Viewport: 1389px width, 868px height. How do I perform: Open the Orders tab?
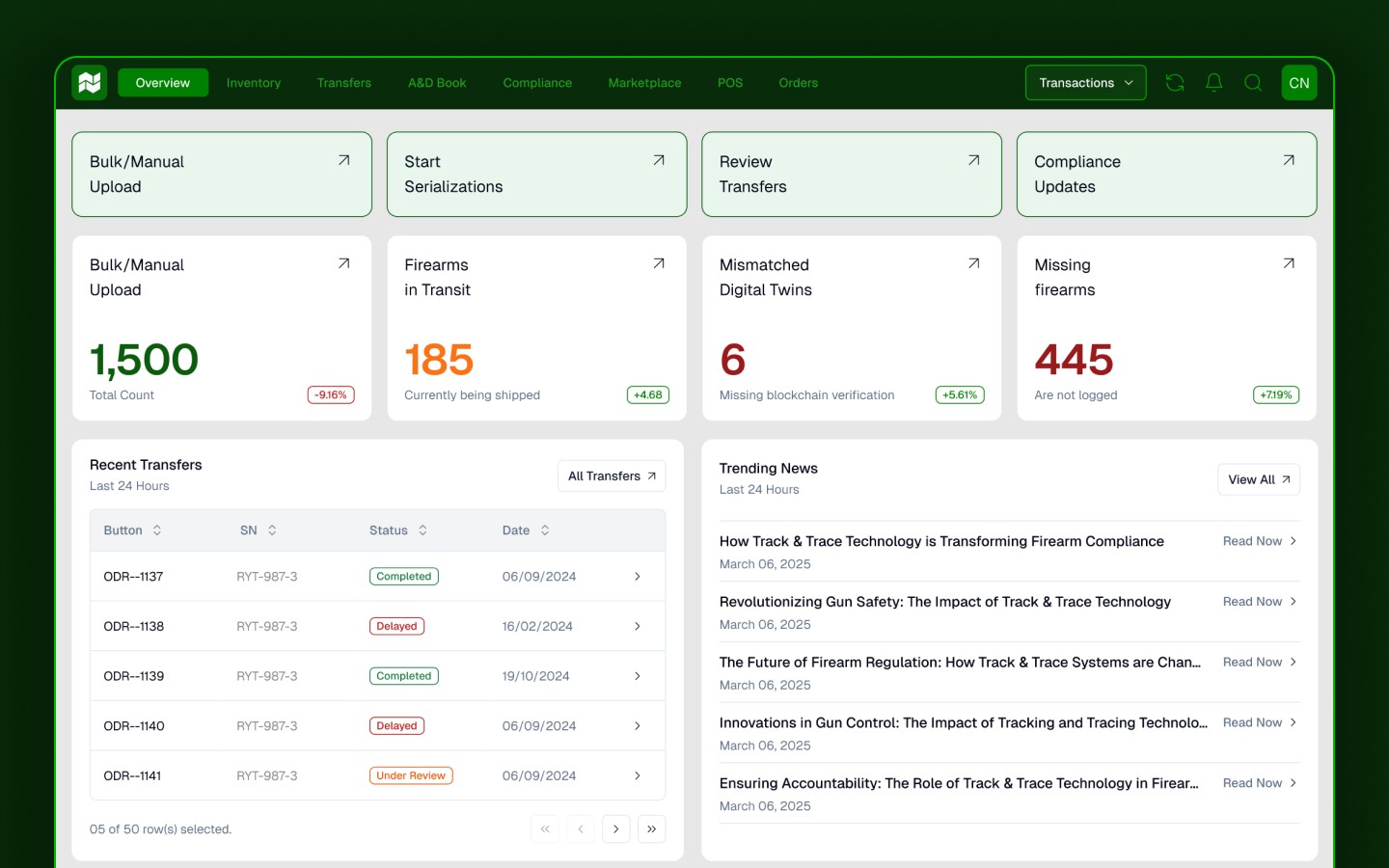(799, 83)
